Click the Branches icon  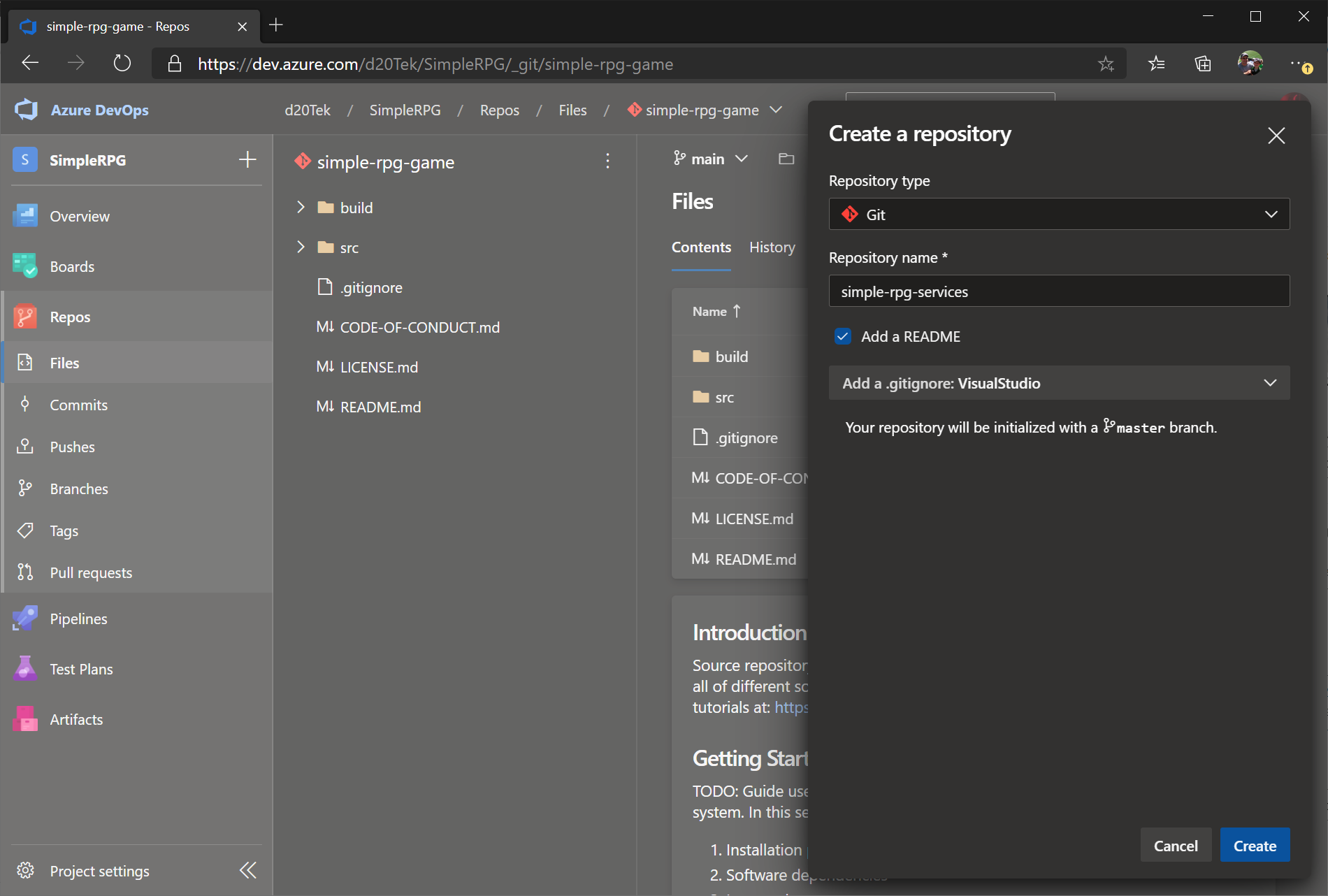[x=25, y=488]
